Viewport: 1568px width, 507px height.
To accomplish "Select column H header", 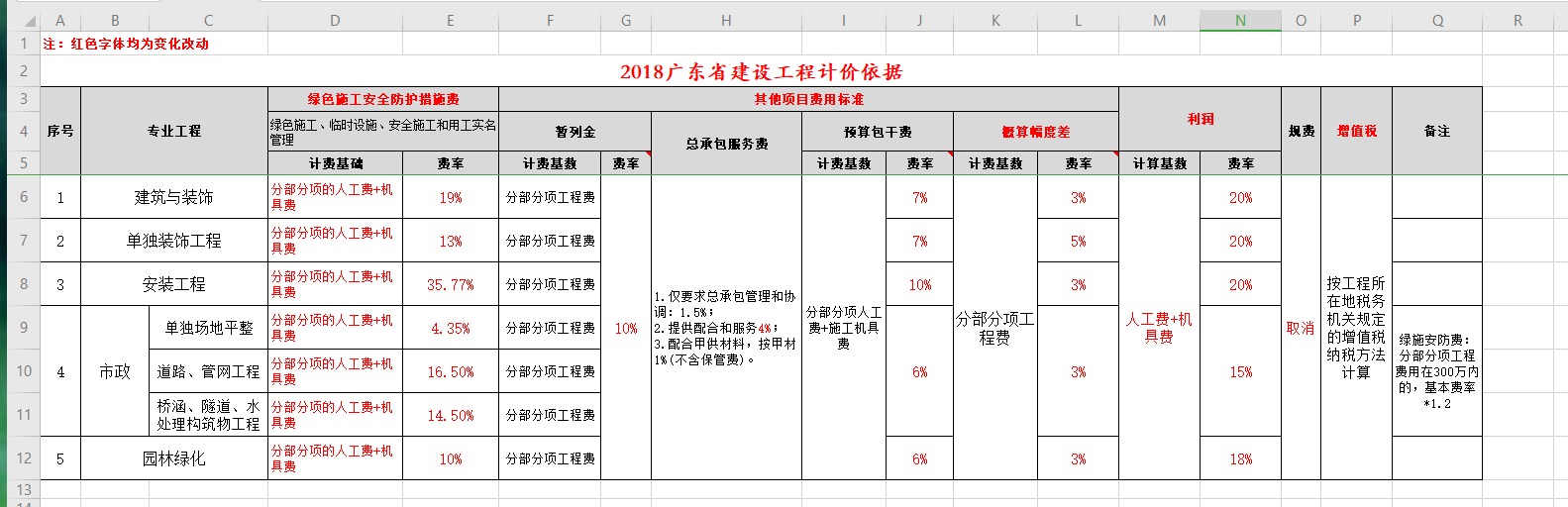I will click(726, 21).
